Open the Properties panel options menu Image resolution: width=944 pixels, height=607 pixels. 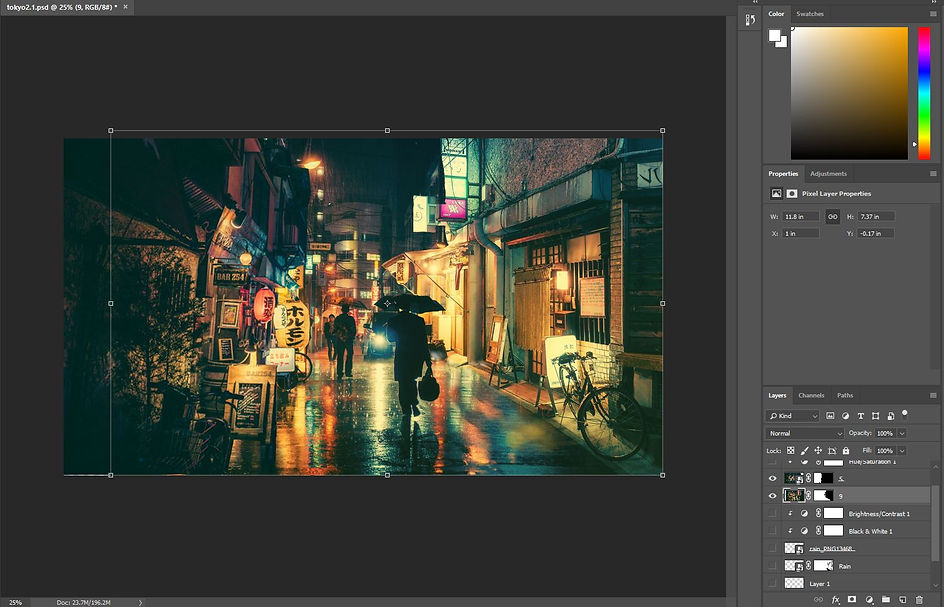(933, 173)
